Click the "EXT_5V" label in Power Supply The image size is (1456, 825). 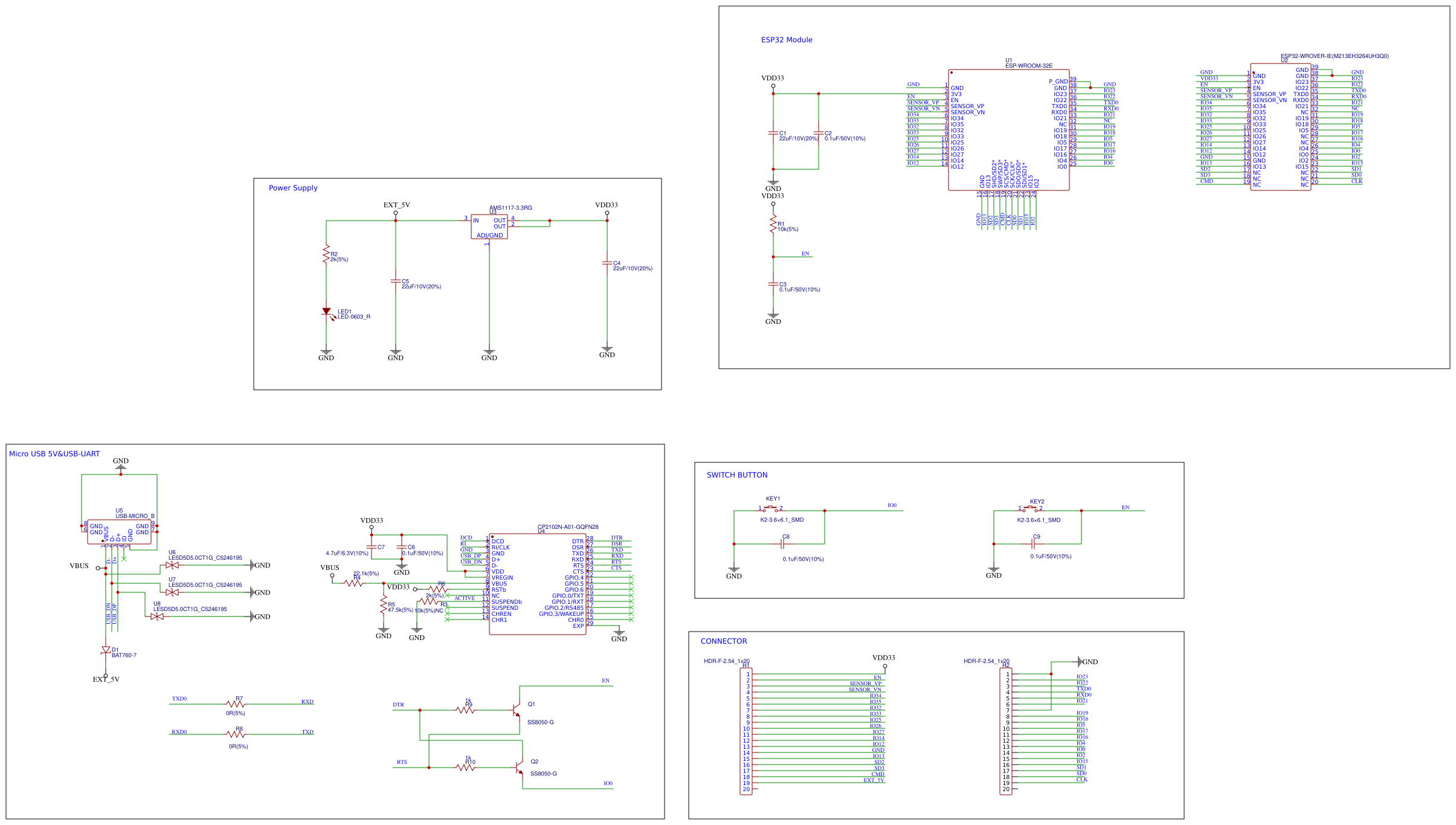(x=396, y=205)
